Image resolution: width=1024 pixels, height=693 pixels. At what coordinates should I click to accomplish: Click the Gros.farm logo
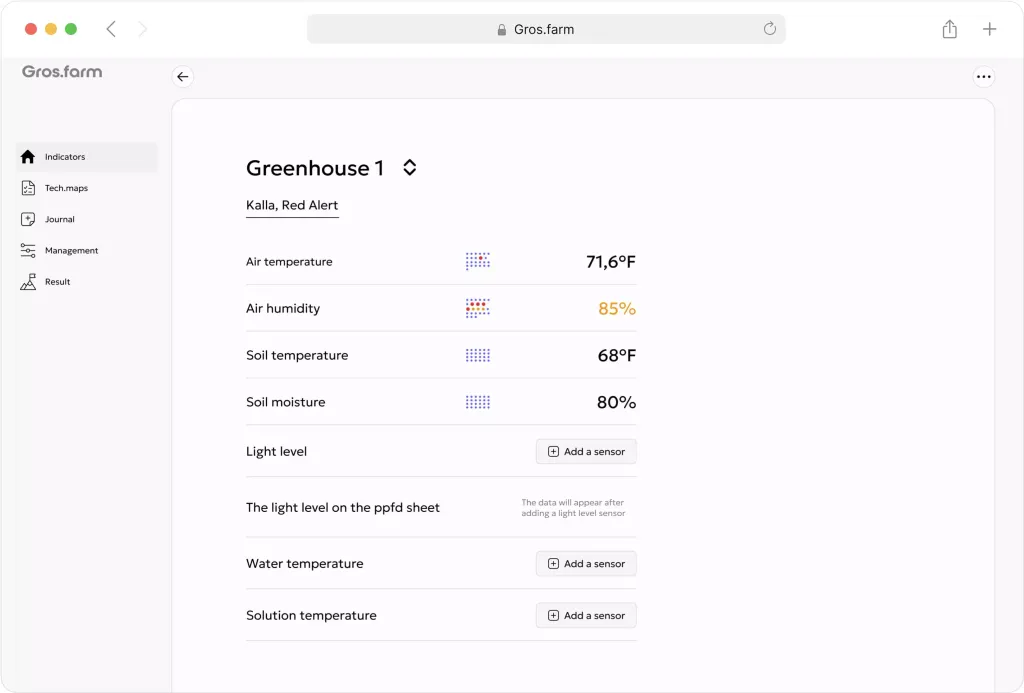62,72
